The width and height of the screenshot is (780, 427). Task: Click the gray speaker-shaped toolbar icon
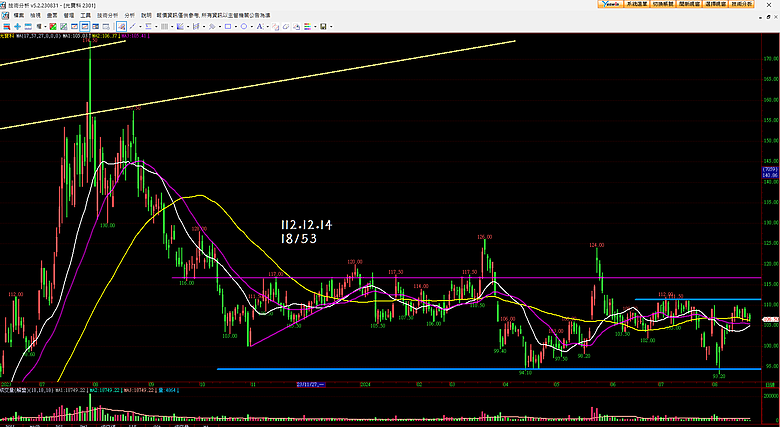(39, 26)
